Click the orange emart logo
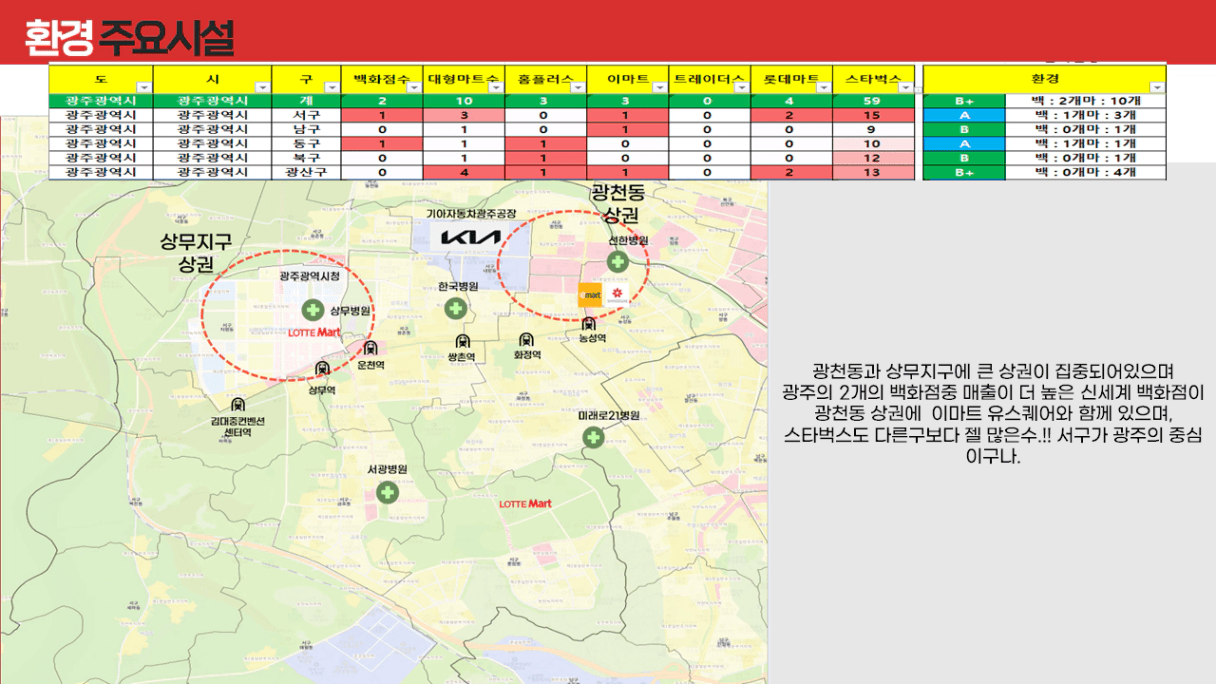This screenshot has width=1216, height=684. point(590,295)
